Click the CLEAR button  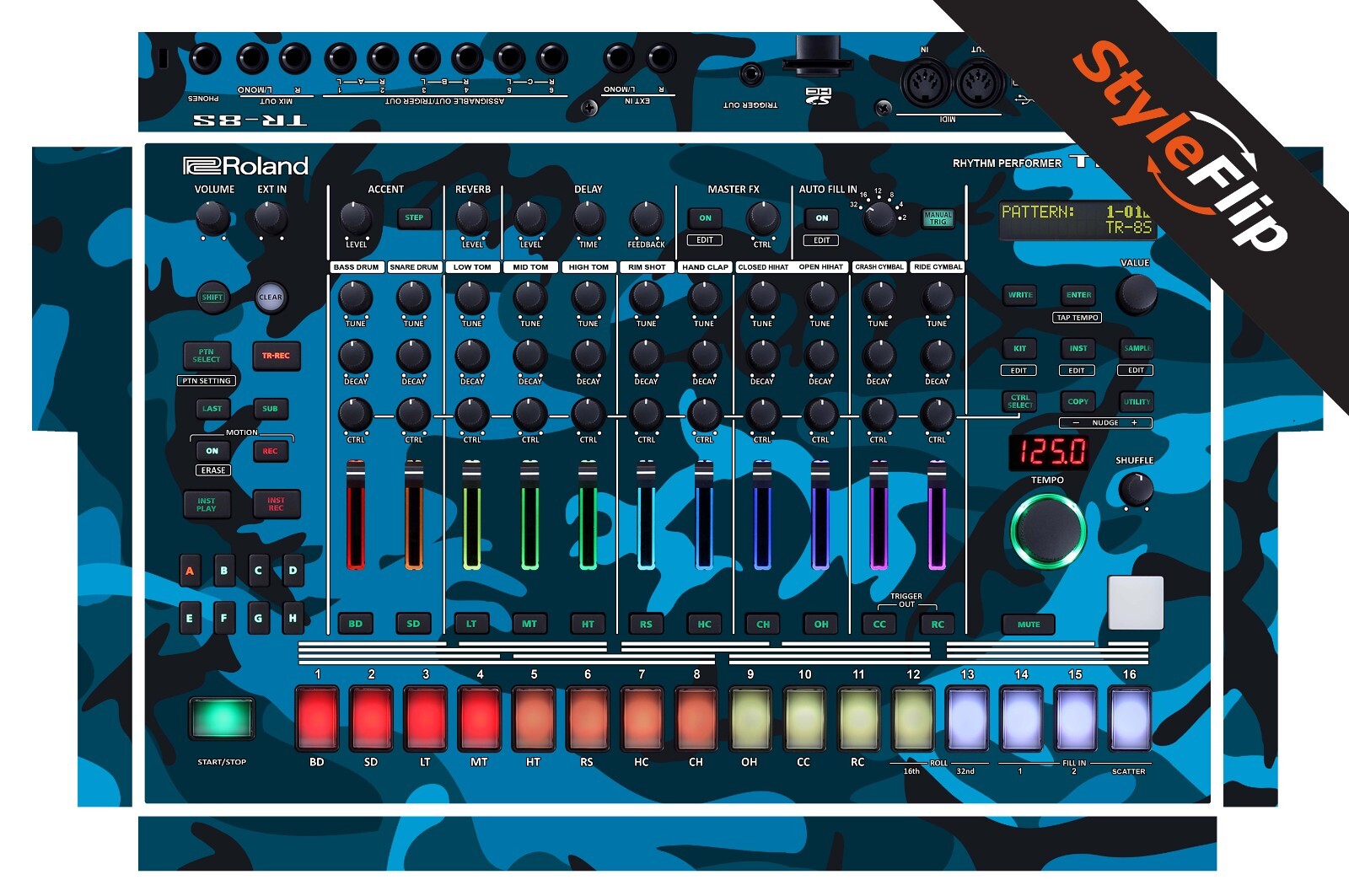pos(271,298)
